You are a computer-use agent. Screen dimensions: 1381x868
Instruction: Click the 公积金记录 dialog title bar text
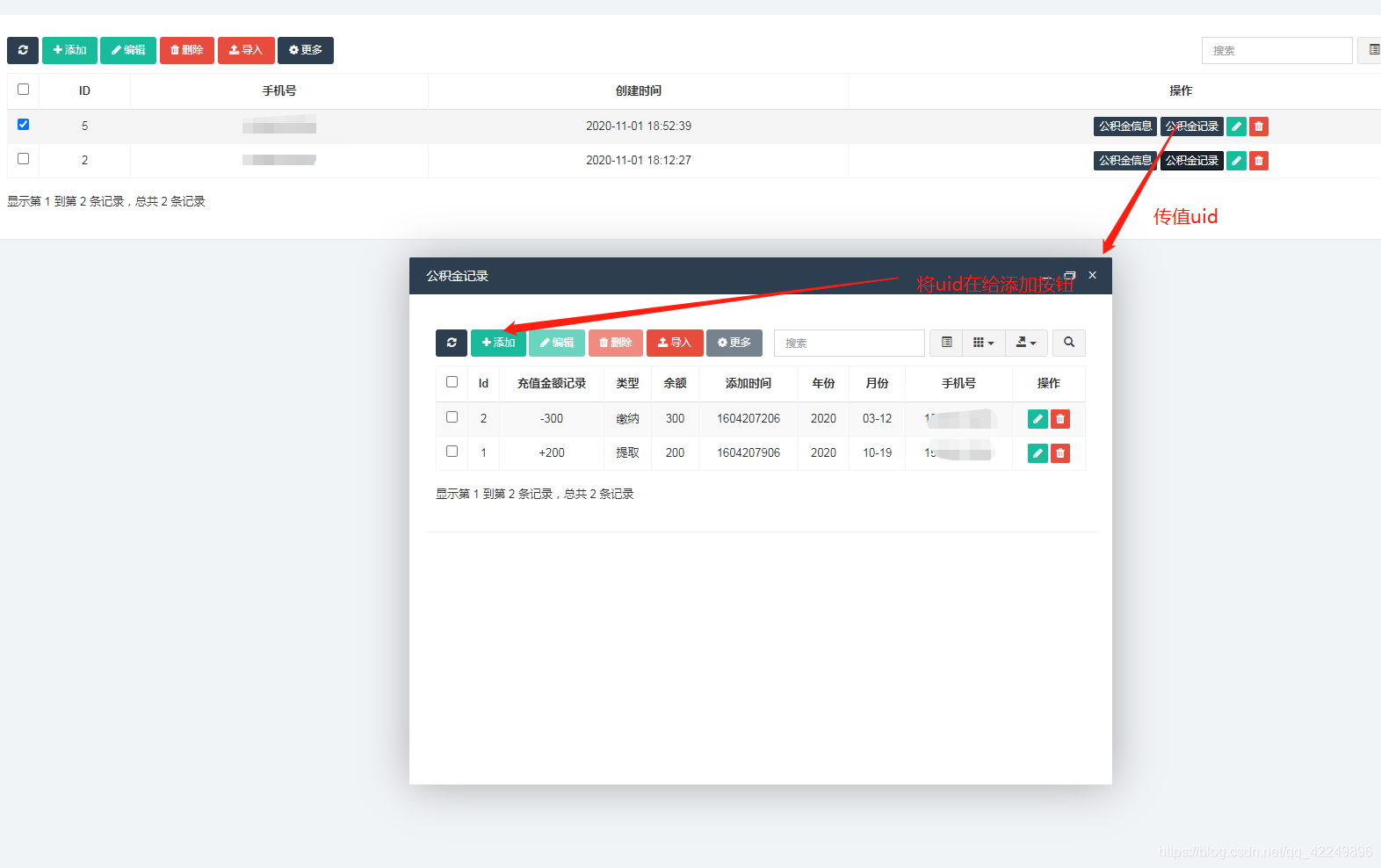point(457,276)
